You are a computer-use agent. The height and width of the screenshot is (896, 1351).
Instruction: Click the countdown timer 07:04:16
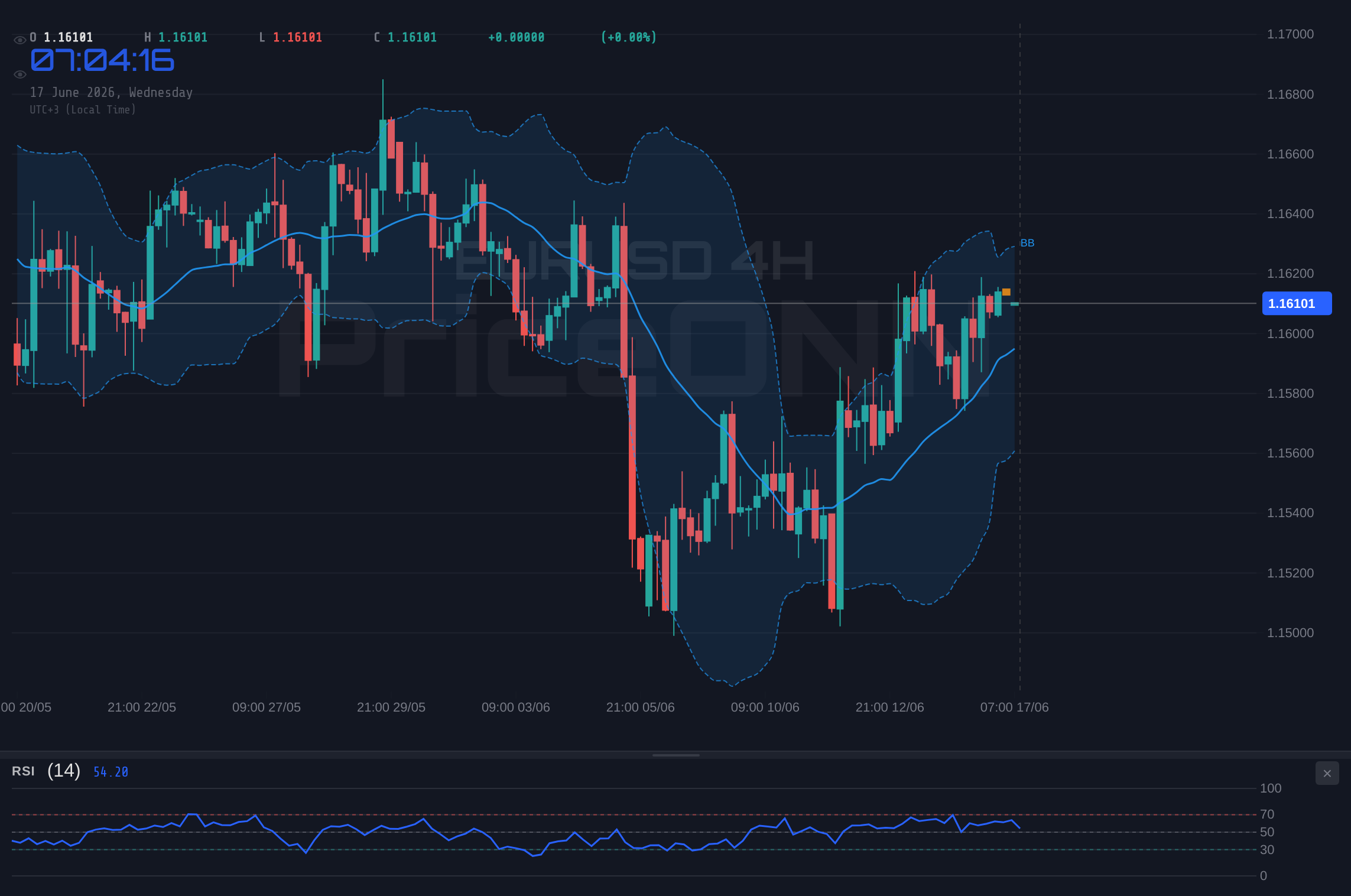102,60
